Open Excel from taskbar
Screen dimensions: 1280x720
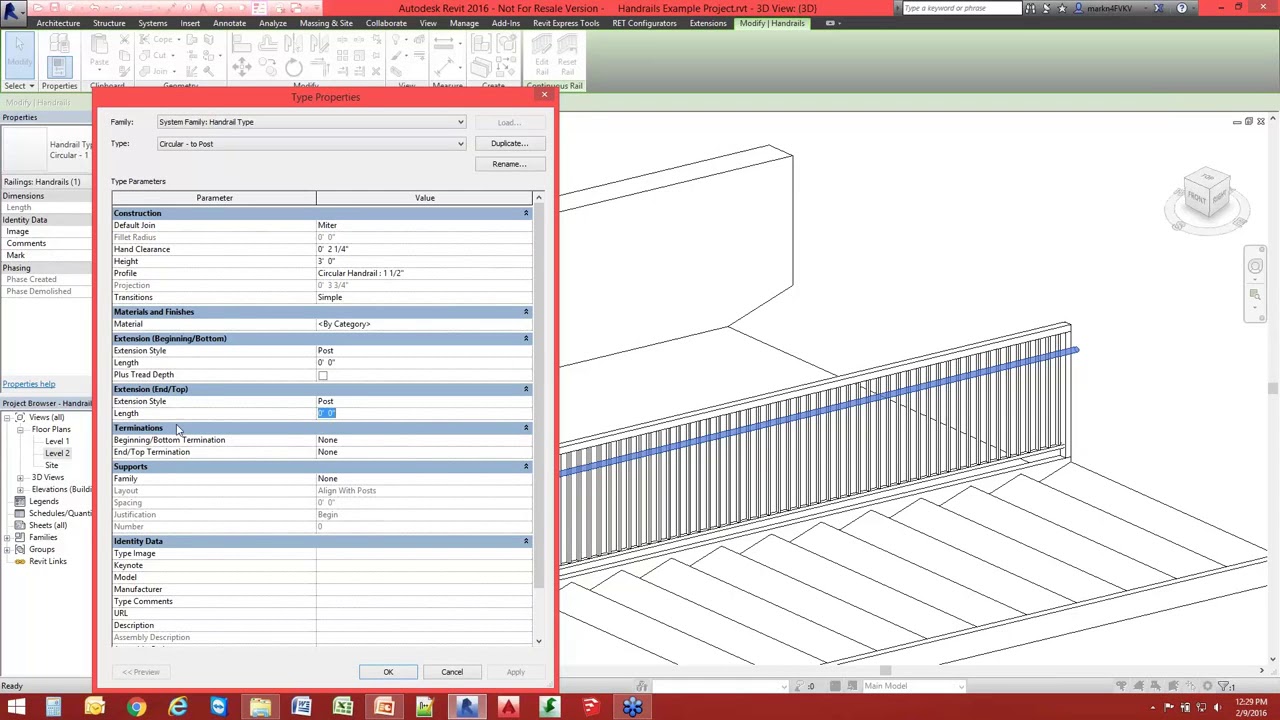pyautogui.click(x=342, y=708)
